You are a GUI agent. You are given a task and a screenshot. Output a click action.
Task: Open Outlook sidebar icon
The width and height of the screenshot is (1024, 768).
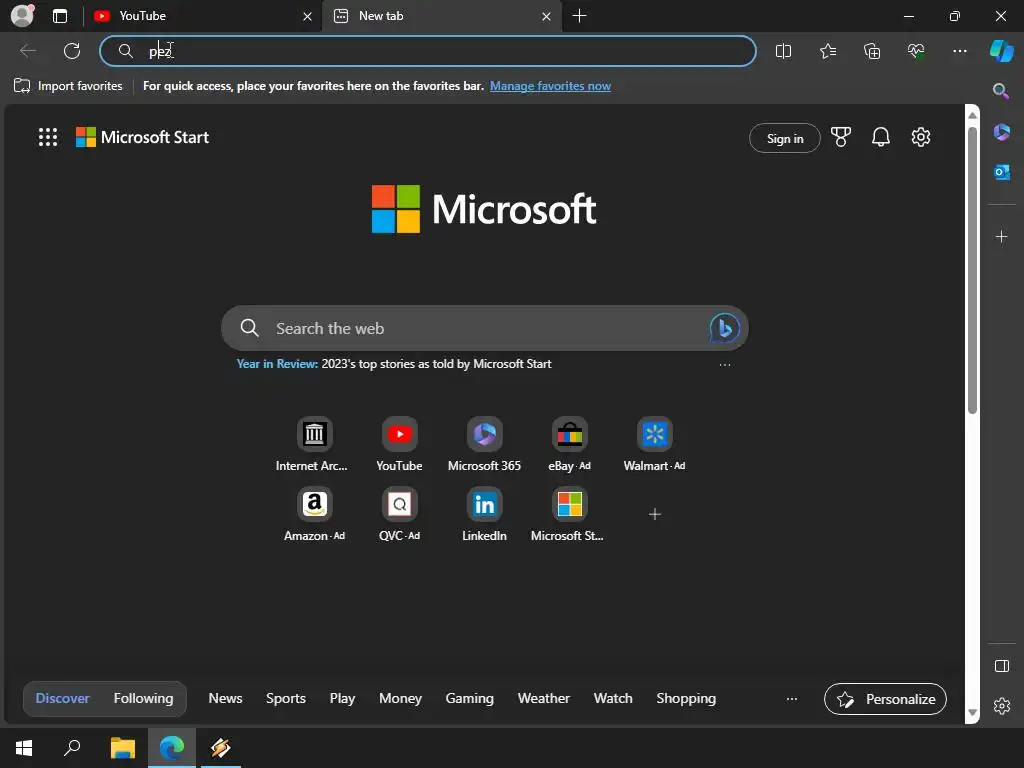point(1001,172)
